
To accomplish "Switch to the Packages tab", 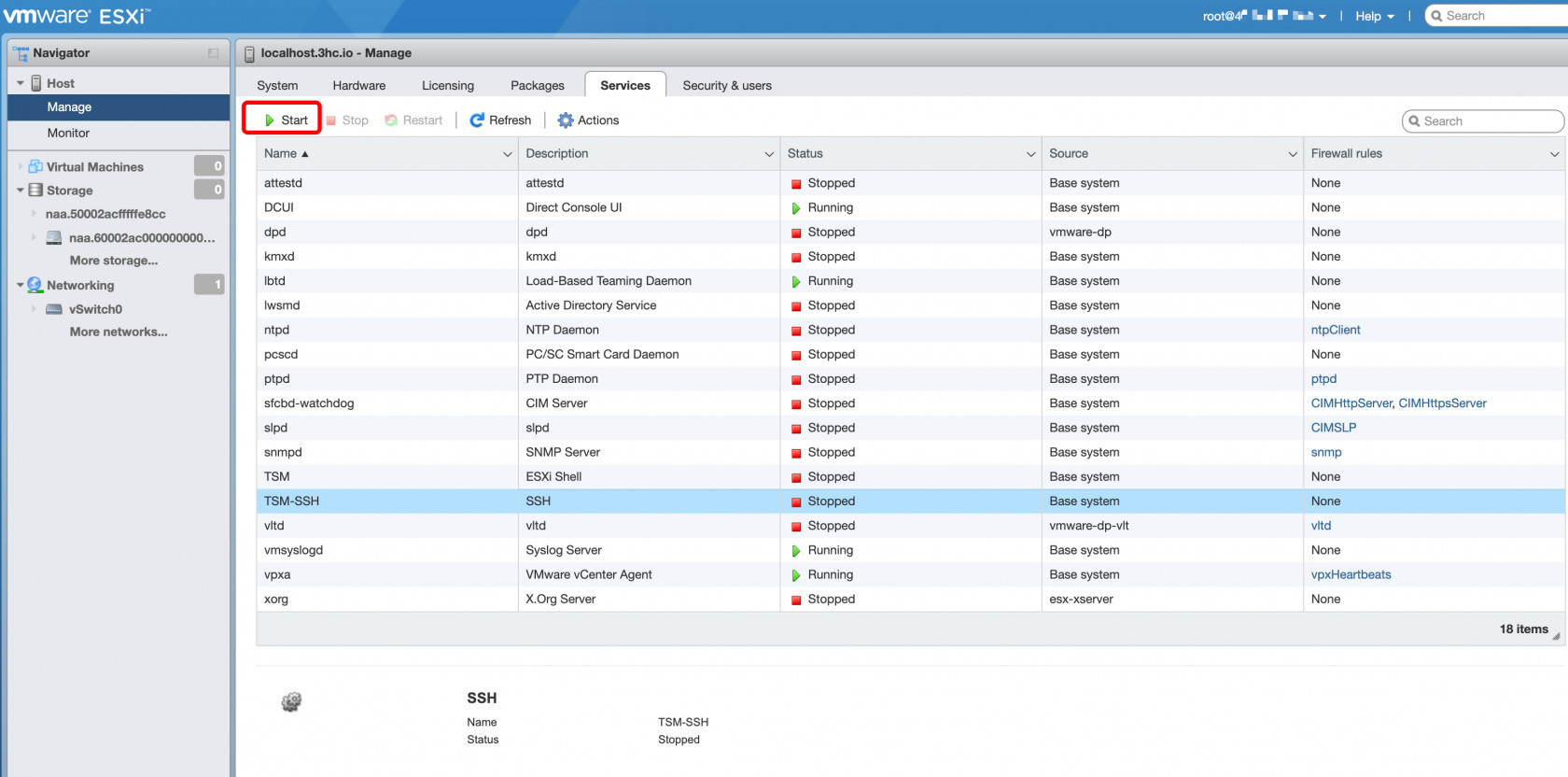I will 537,86.
